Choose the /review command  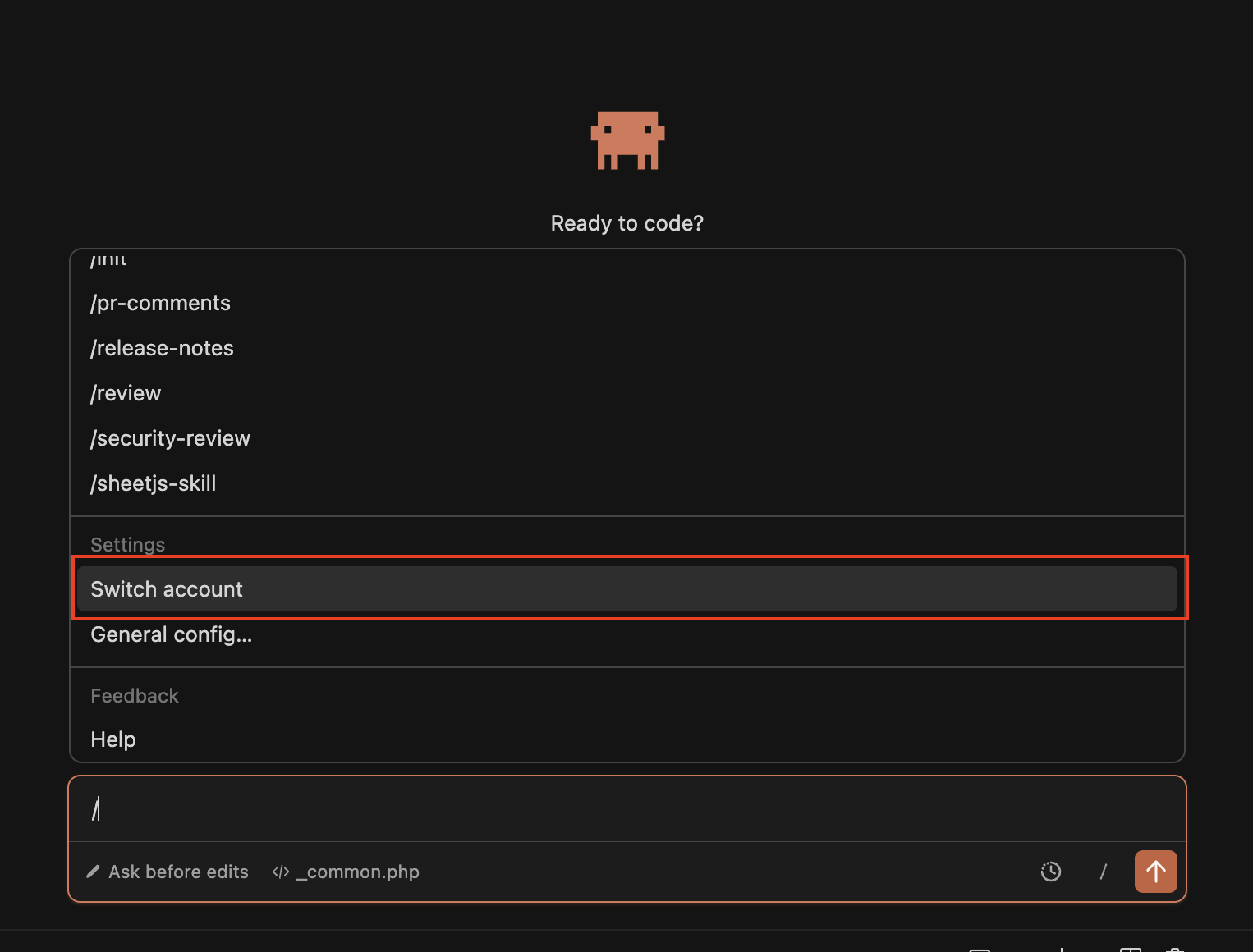click(627, 393)
